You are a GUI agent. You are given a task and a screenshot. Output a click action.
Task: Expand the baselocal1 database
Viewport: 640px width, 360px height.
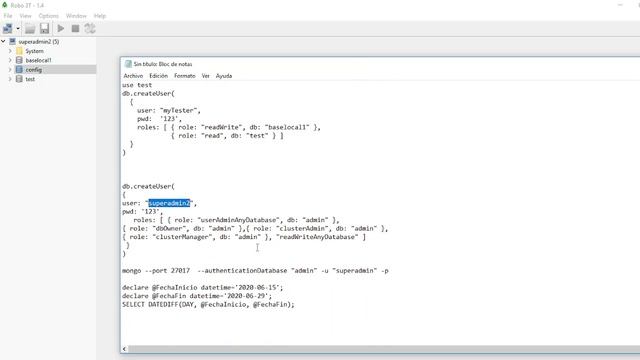tap(10, 60)
